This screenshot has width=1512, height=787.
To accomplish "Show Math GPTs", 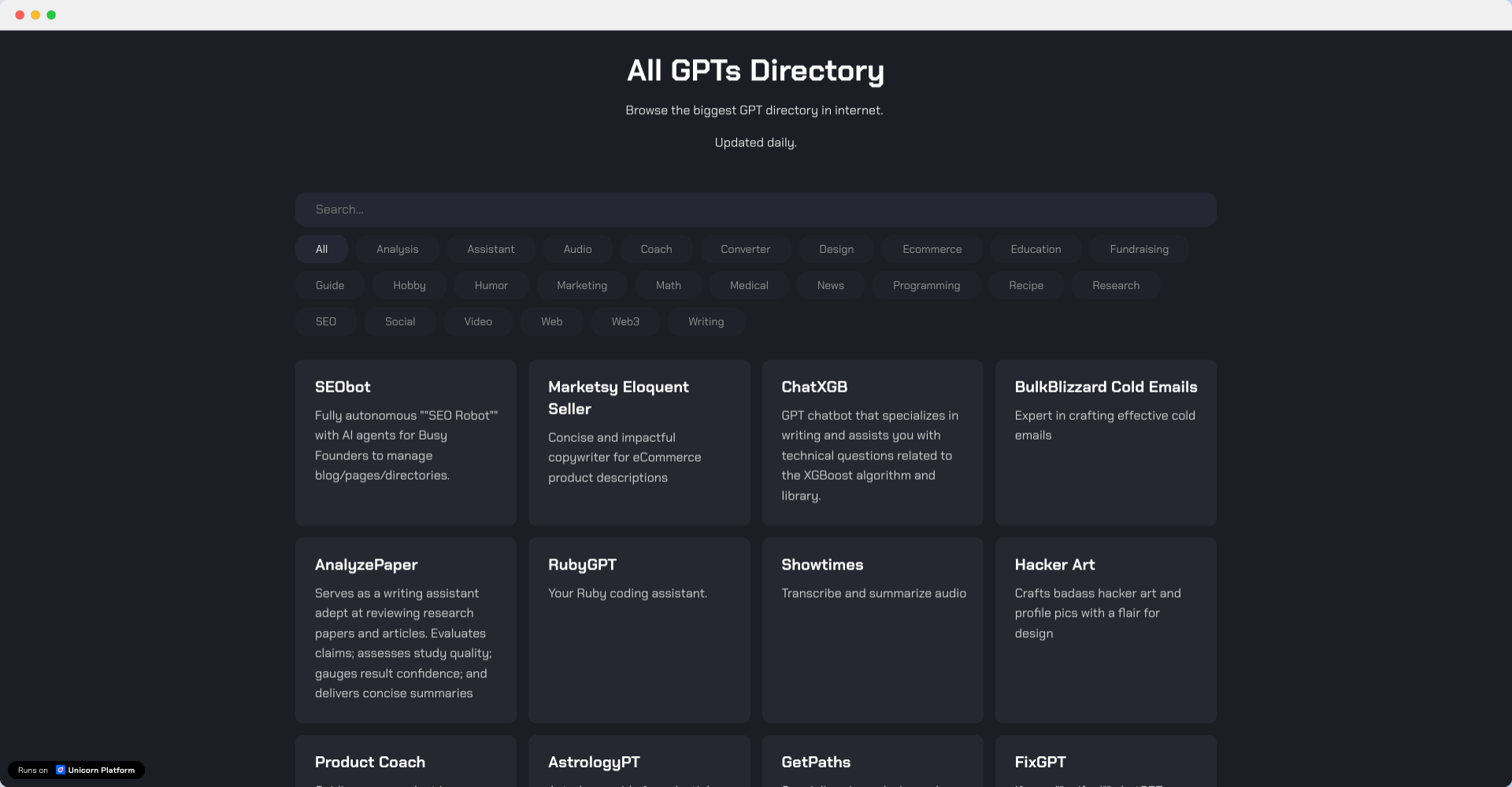I will (x=669, y=285).
